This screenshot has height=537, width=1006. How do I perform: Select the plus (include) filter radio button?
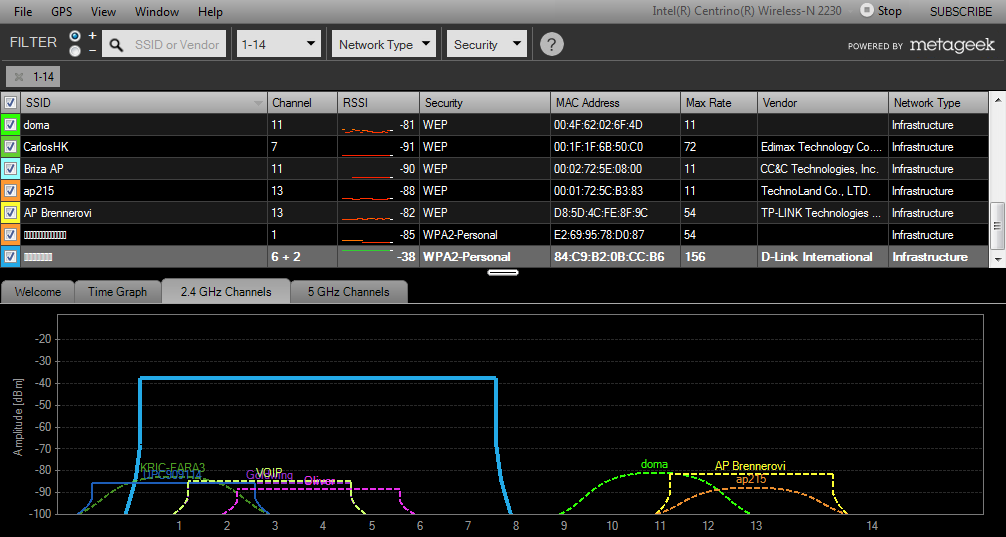[x=75, y=36]
